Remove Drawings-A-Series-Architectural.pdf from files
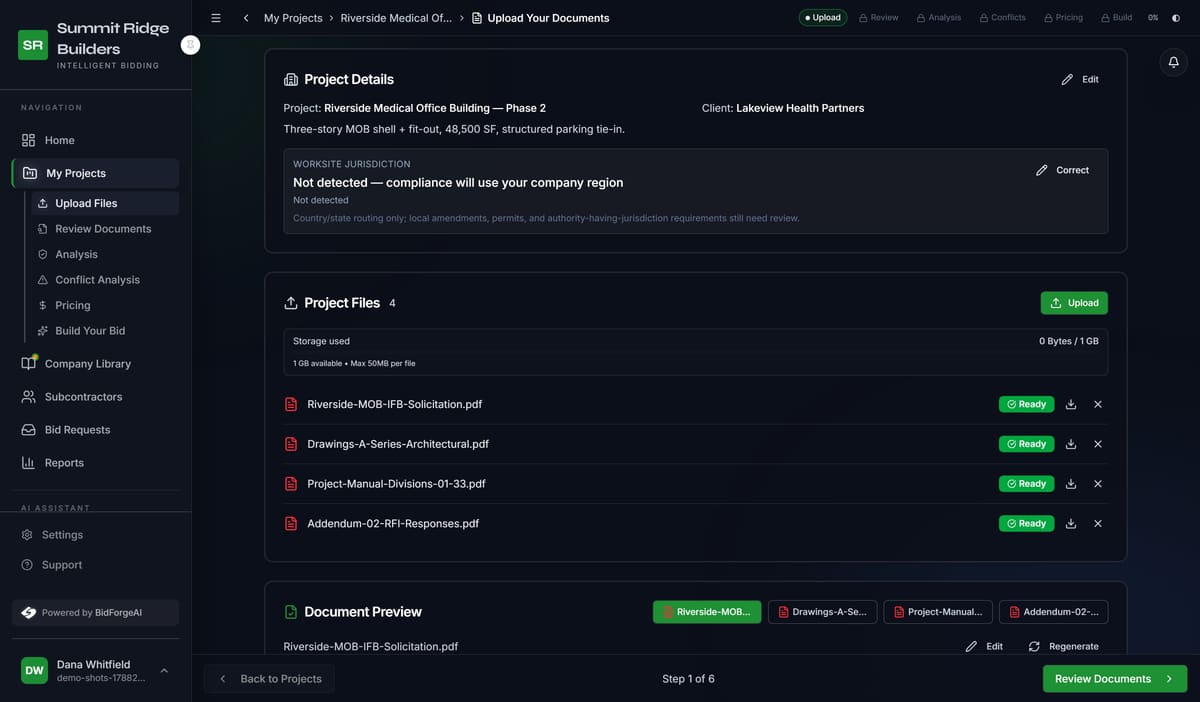This screenshot has height=702, width=1200. point(1098,444)
